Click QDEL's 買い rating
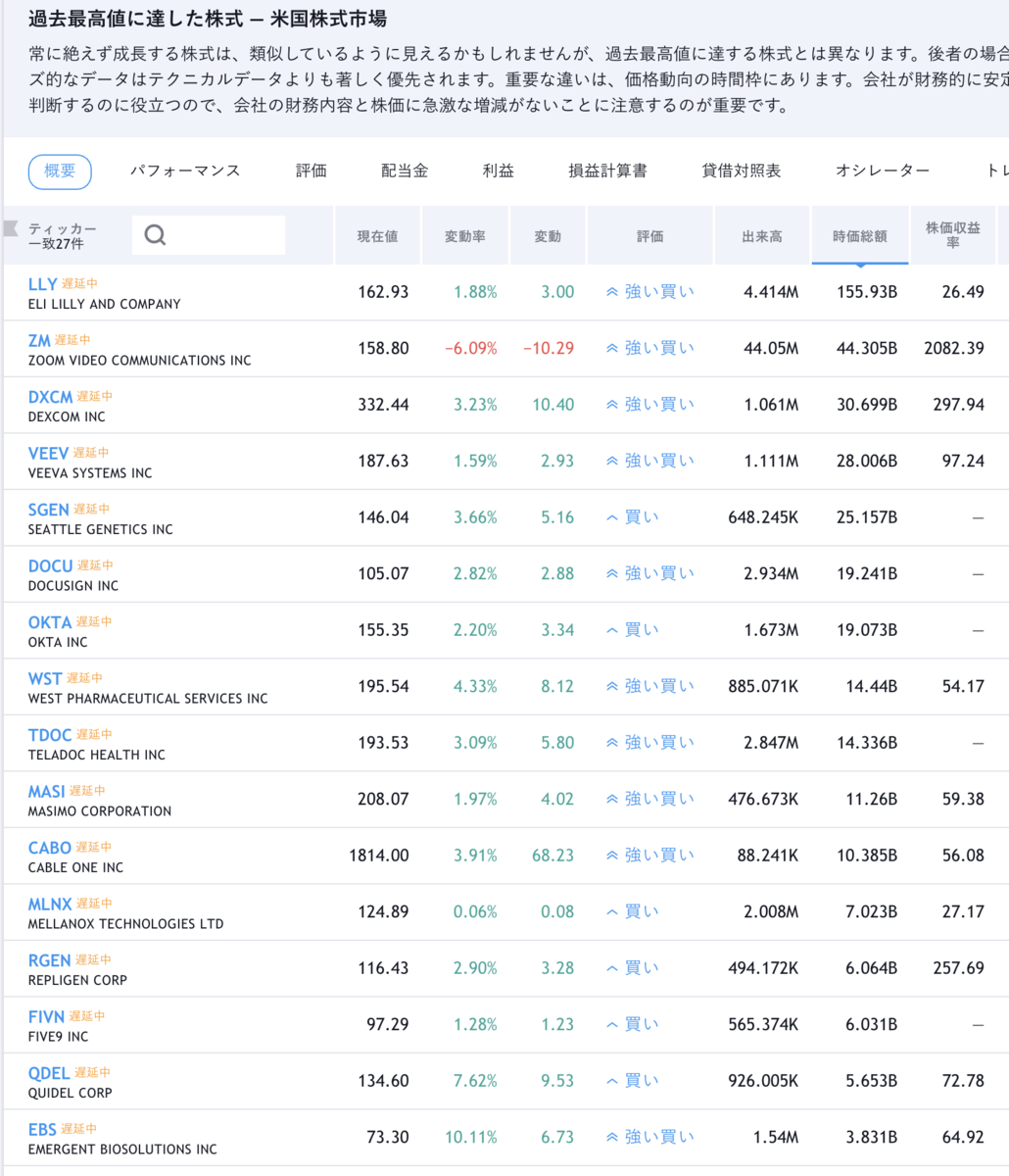The width and height of the screenshot is (1009, 1176). [633, 1081]
